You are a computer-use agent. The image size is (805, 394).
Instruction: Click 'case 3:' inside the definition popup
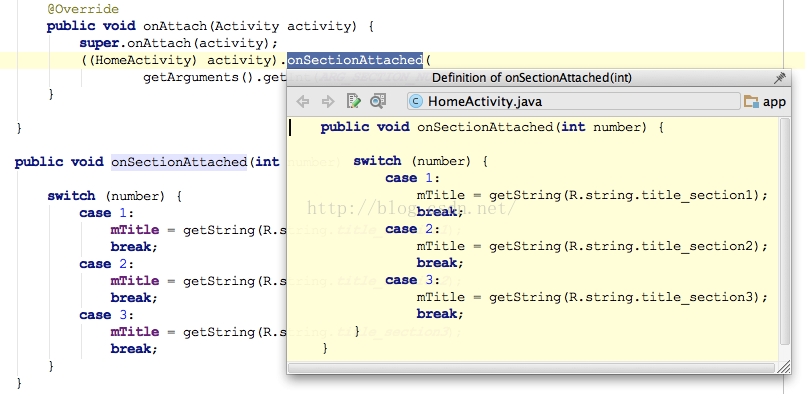412,280
